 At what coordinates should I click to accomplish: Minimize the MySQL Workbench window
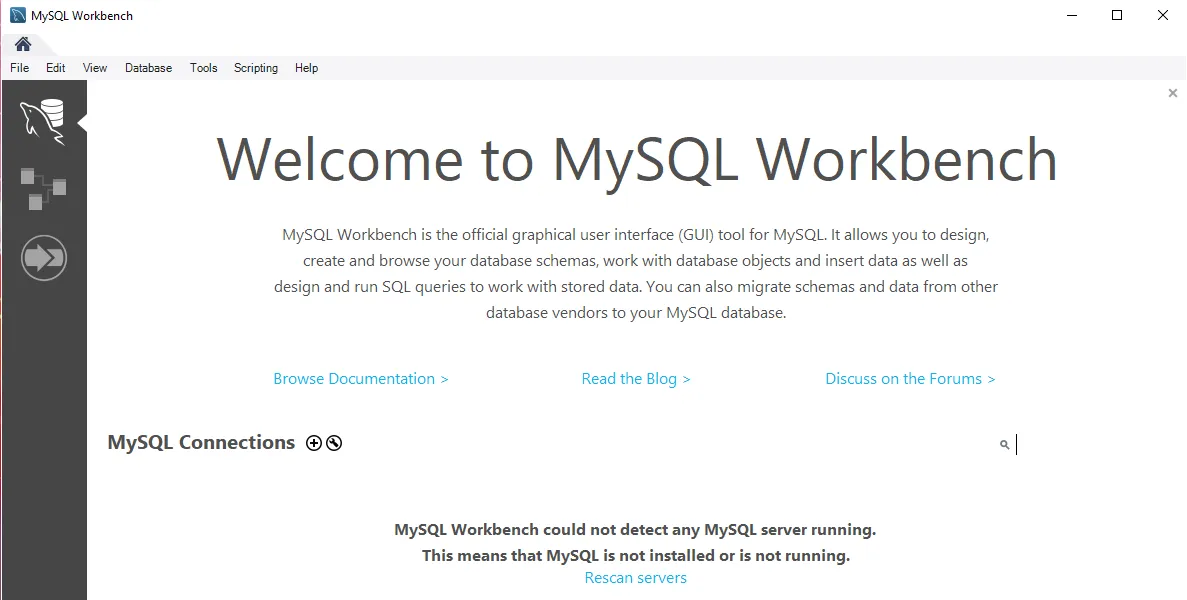click(1071, 15)
